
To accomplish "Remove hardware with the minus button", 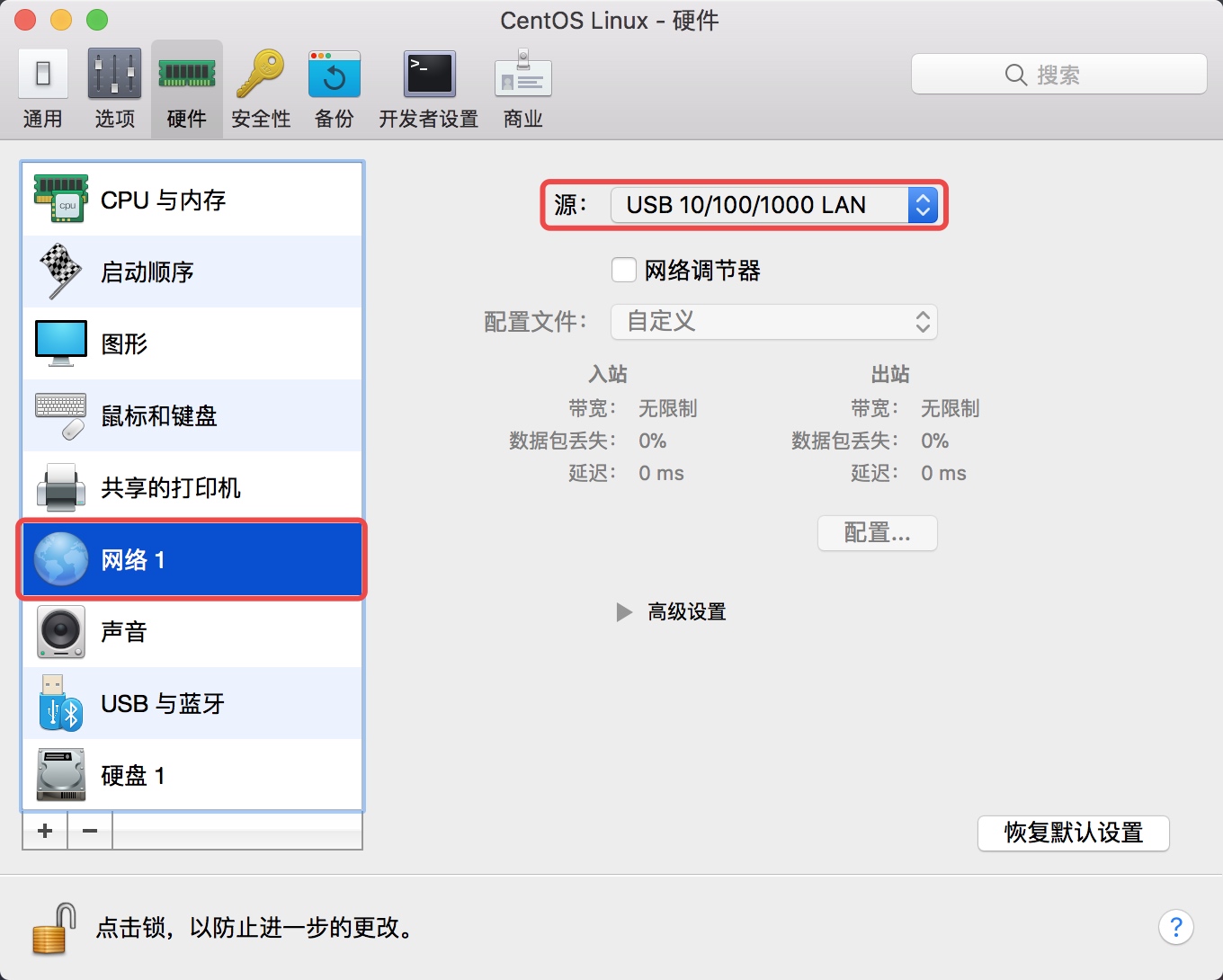I will [90, 831].
